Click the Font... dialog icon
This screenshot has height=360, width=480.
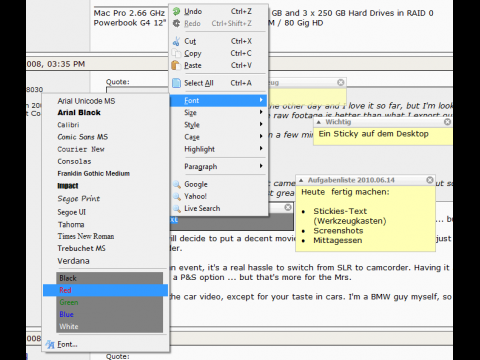pos(50,344)
